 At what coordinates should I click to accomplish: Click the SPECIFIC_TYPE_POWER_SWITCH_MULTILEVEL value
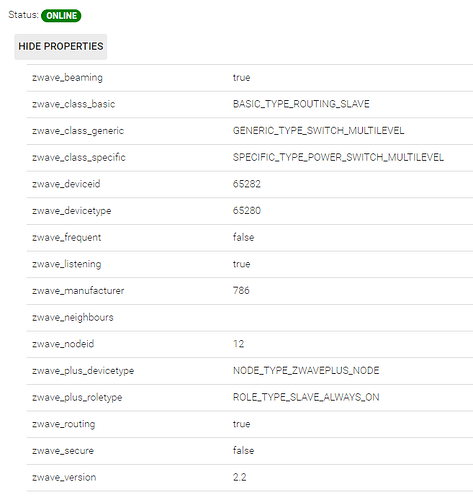point(338,157)
